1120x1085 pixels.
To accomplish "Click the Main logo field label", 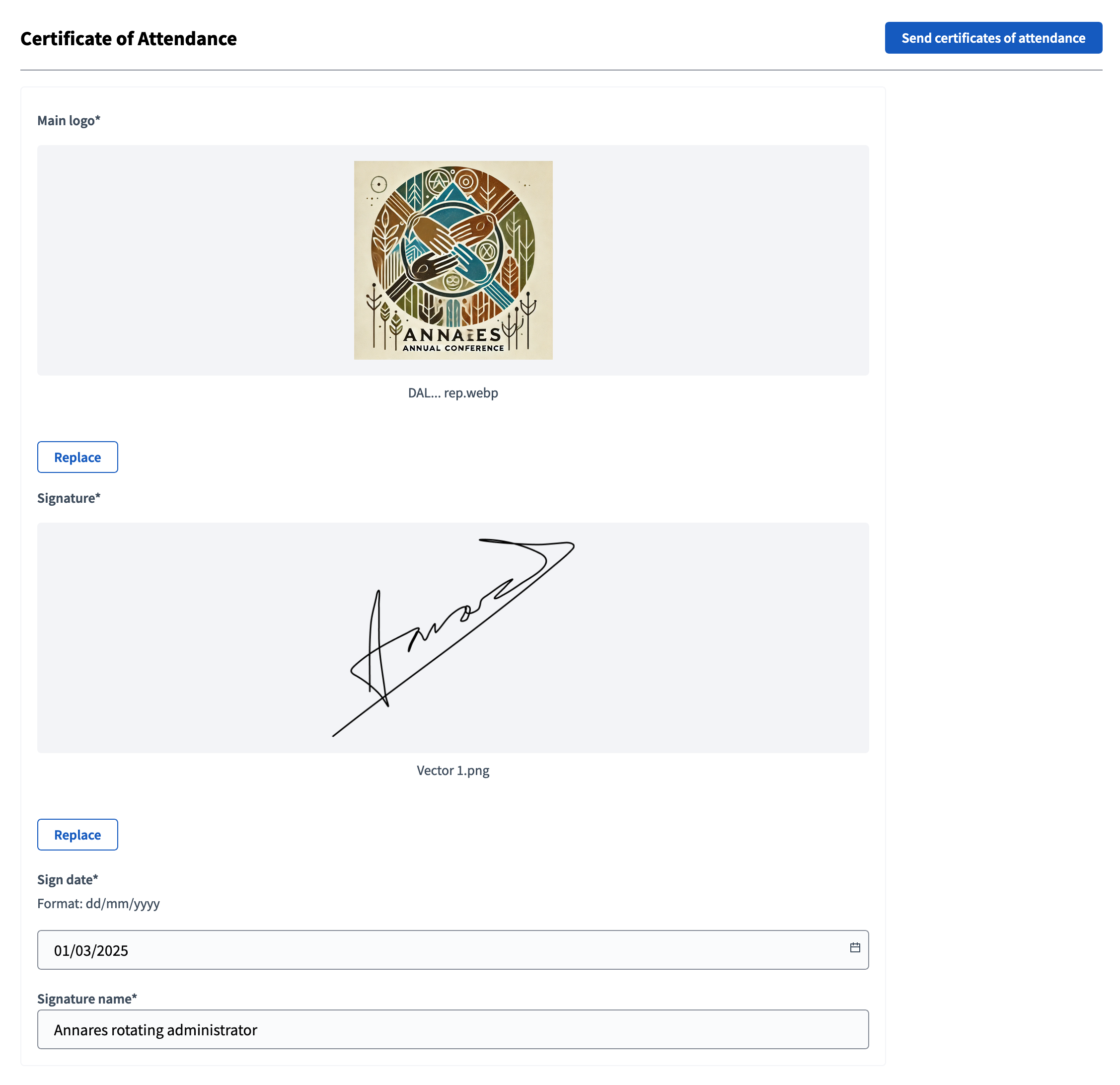I will (69, 120).
